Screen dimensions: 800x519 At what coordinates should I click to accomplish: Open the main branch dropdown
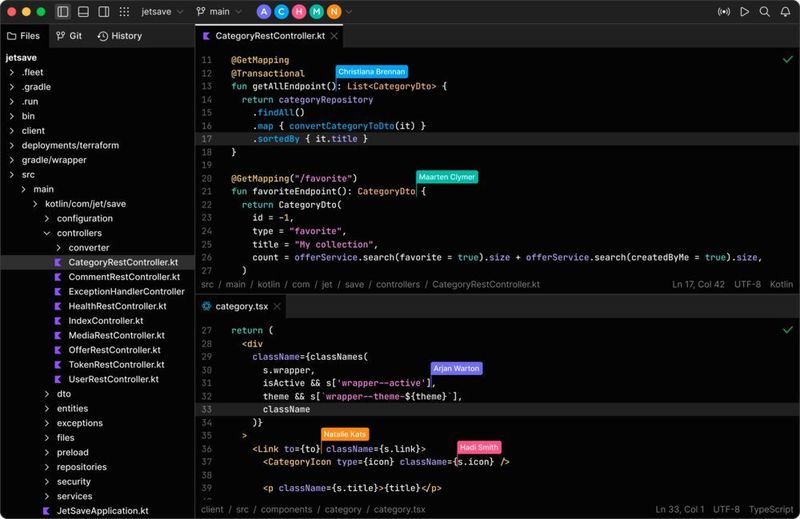pos(219,12)
